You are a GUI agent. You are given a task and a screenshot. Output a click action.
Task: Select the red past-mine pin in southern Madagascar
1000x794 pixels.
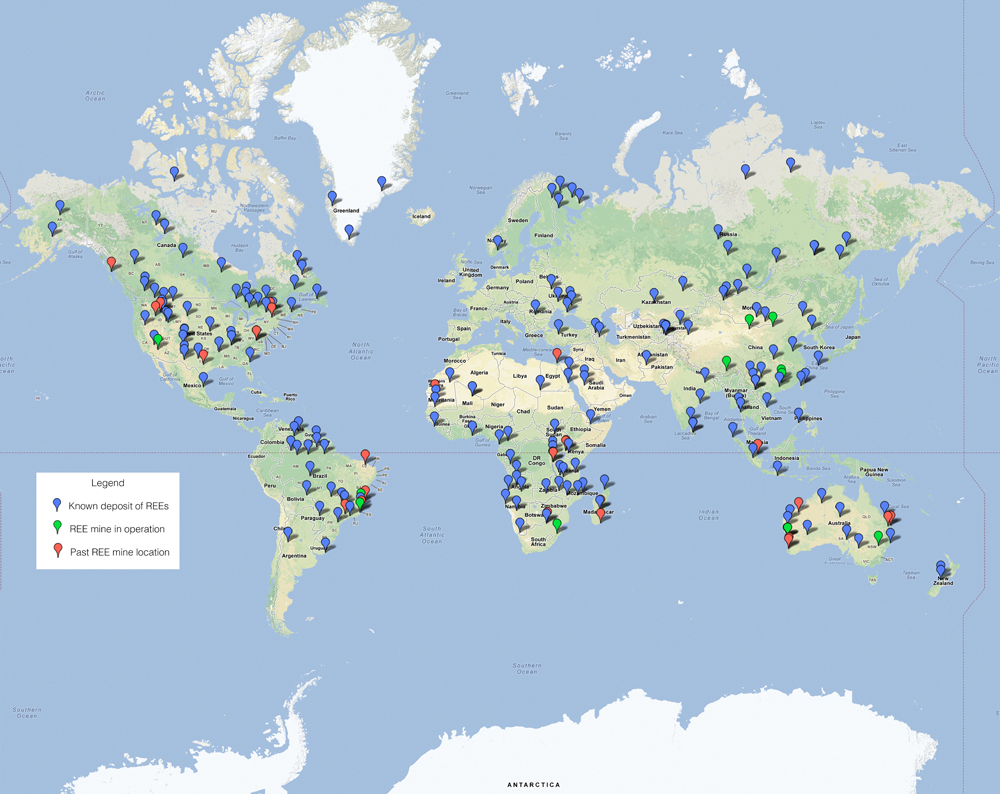(x=600, y=515)
